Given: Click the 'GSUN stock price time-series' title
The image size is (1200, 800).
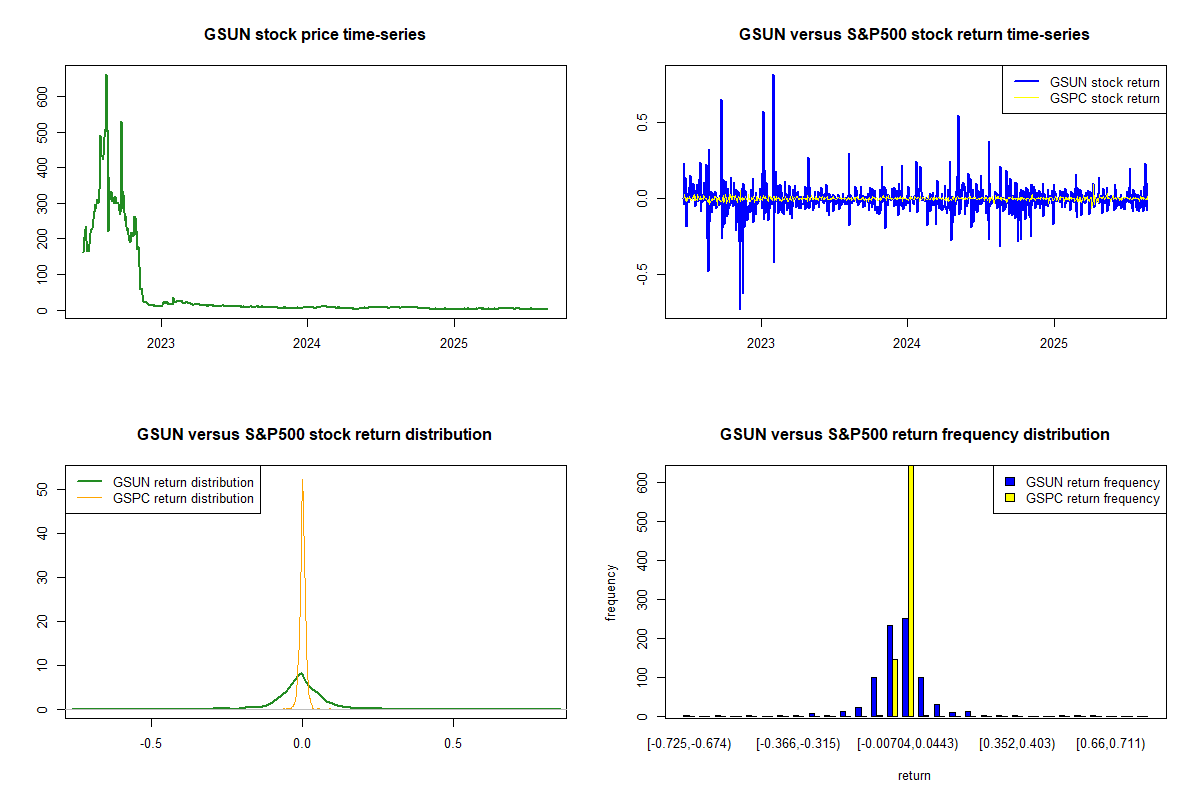Looking at the screenshot, I should point(315,35).
